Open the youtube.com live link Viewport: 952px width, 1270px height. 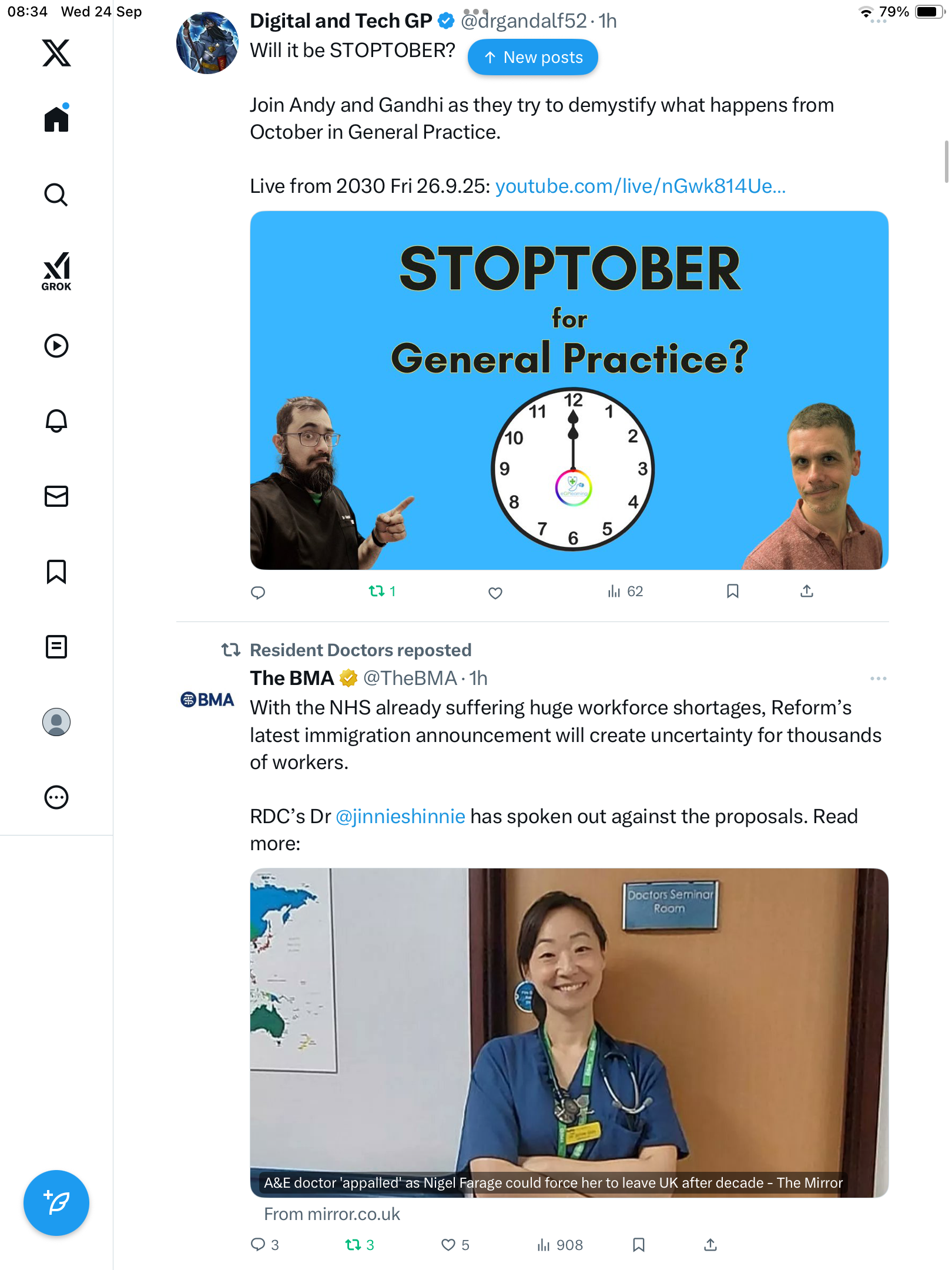641,186
